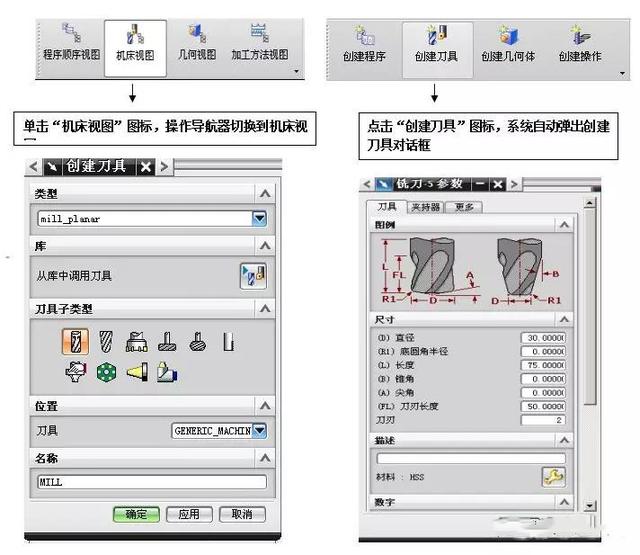This screenshot has width=640, height=555.
Task: Click the (R1) 底圆角半径 field
Action: 543,351
